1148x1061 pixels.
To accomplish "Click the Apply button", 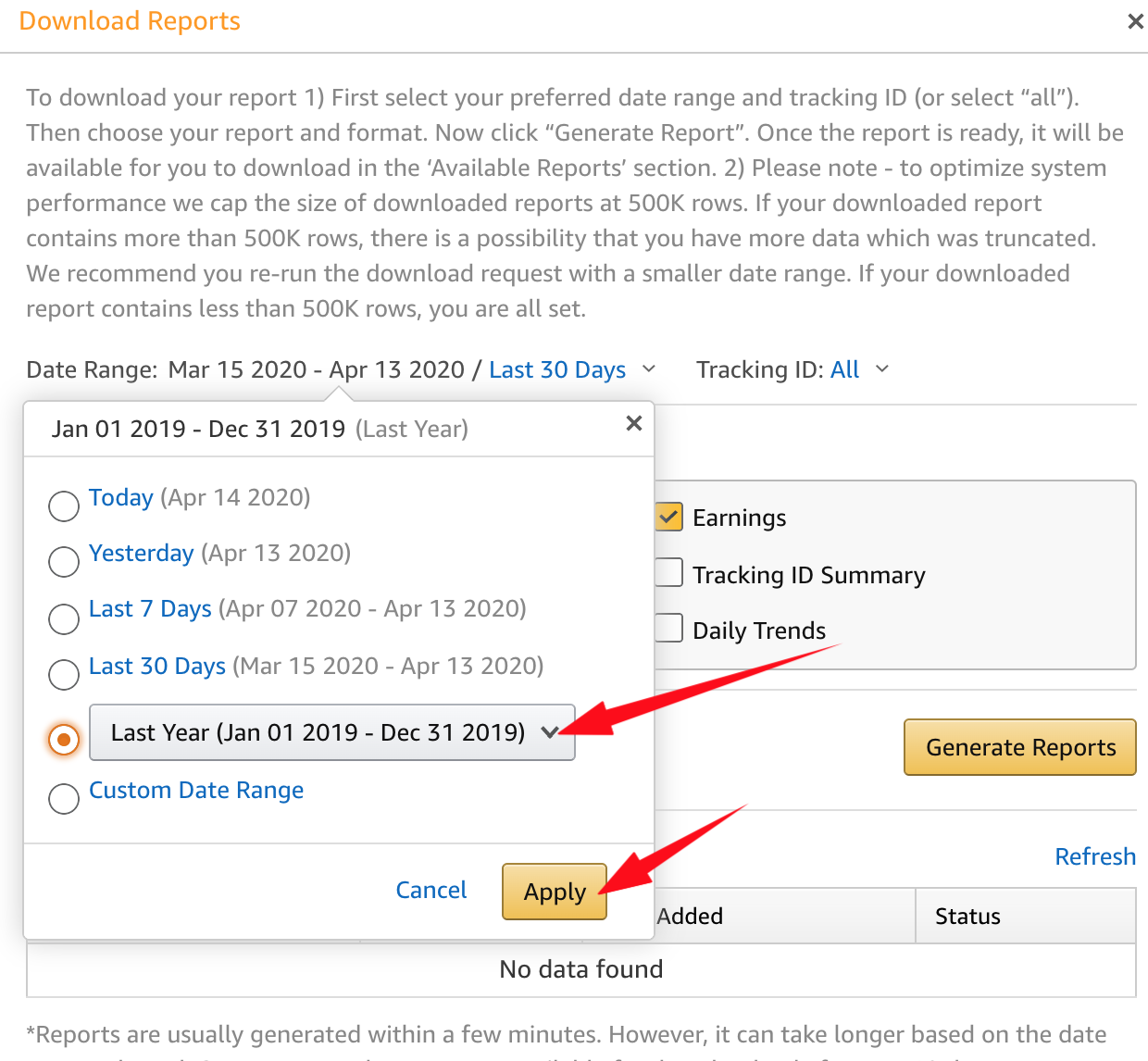I will tap(554, 892).
